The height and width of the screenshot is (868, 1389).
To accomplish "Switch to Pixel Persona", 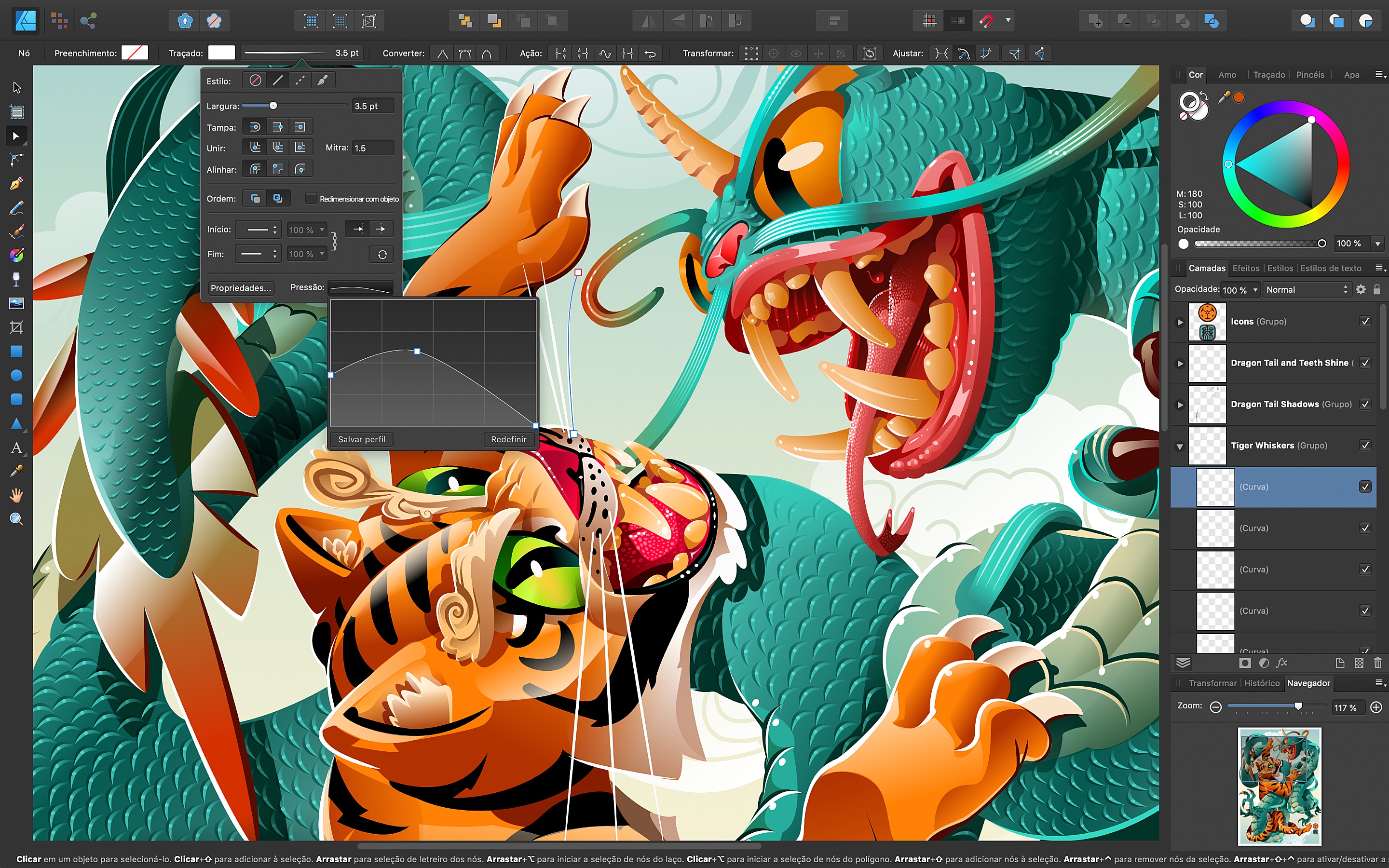I will pos(59,21).
